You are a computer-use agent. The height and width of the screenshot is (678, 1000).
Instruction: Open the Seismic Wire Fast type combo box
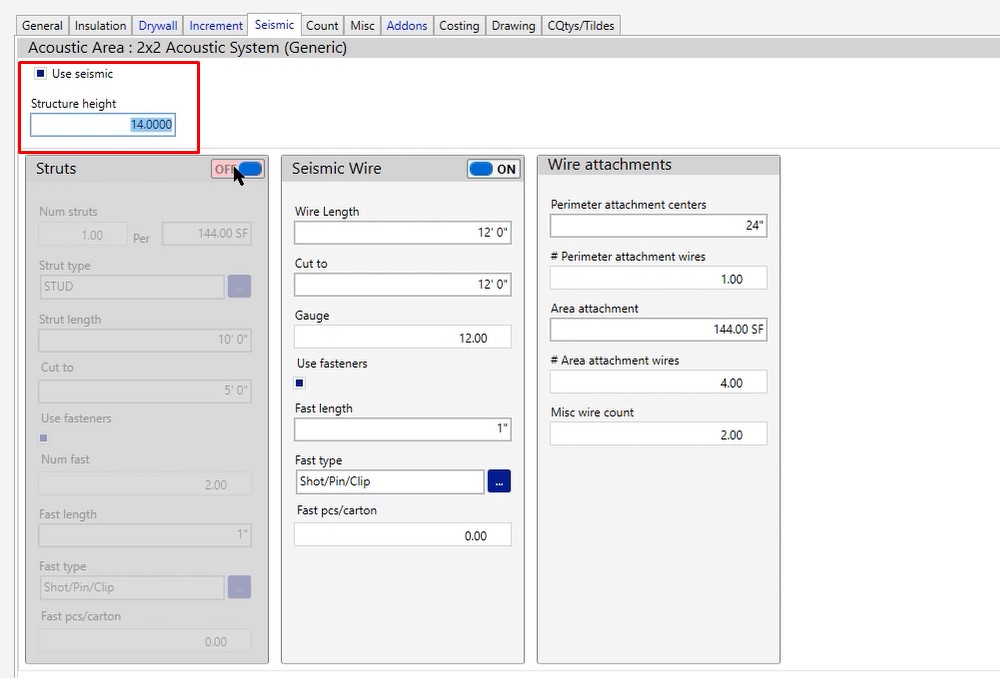coord(389,481)
